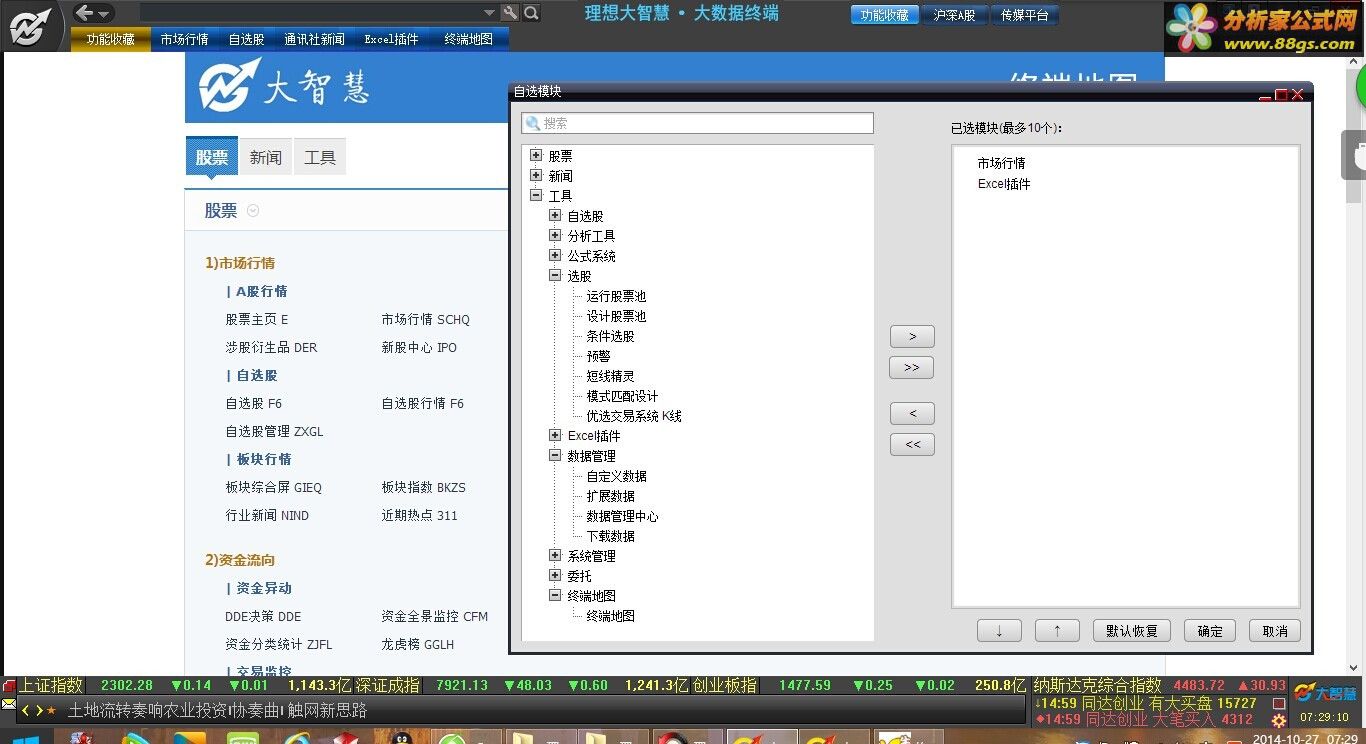Open the top address bar dropdown arrow
The image size is (1366, 744).
(x=489, y=13)
